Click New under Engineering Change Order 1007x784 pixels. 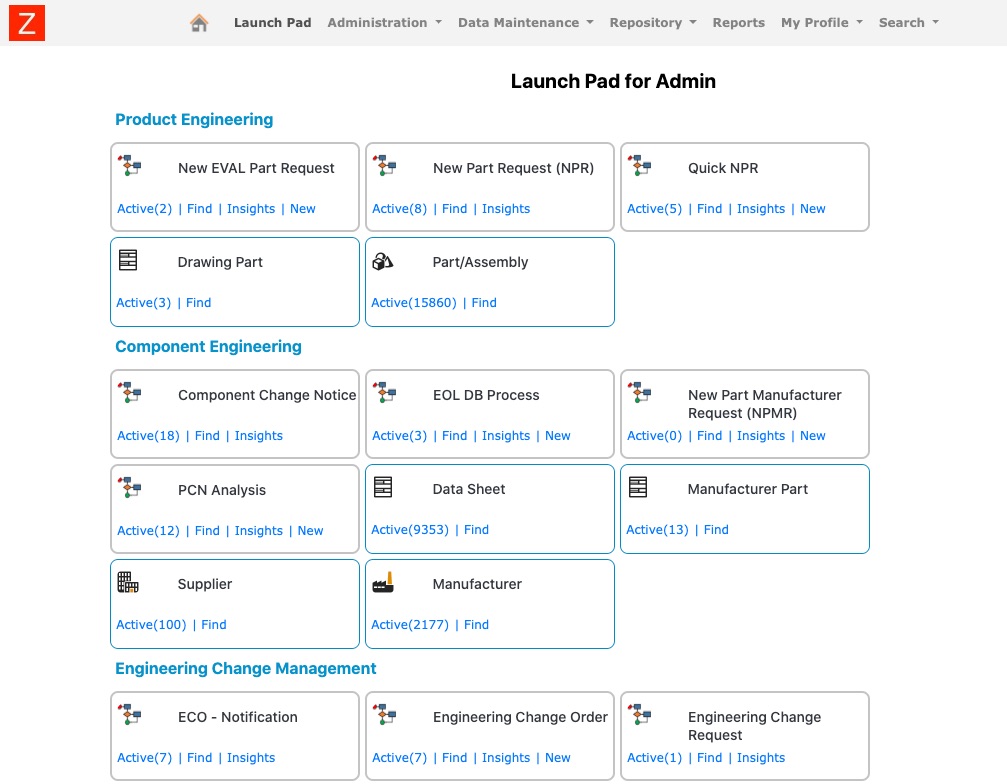(x=557, y=758)
